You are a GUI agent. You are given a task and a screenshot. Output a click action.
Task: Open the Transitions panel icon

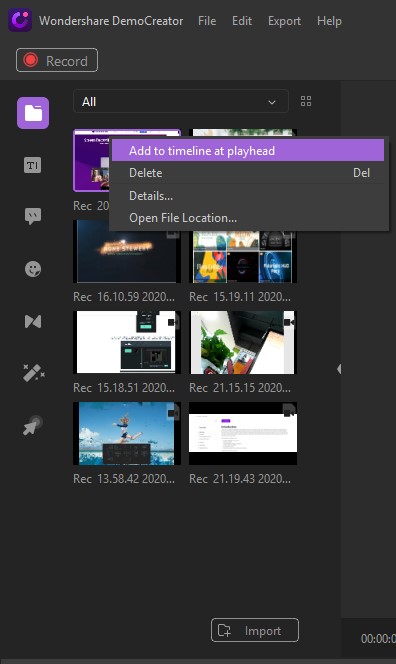tap(33, 321)
